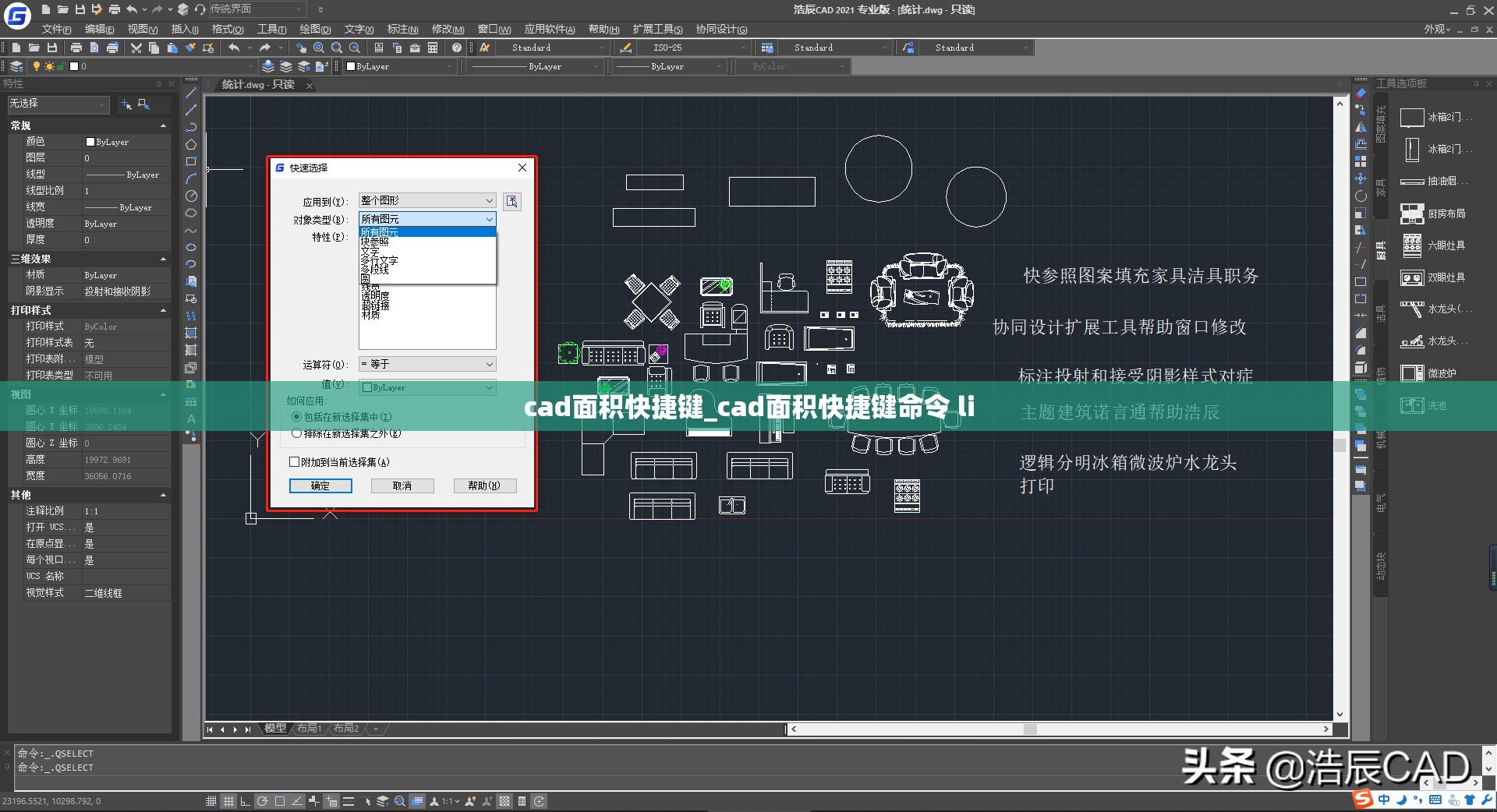1497x812 pixels.
Task: Open the 扩展工具 menu
Action: (657, 29)
